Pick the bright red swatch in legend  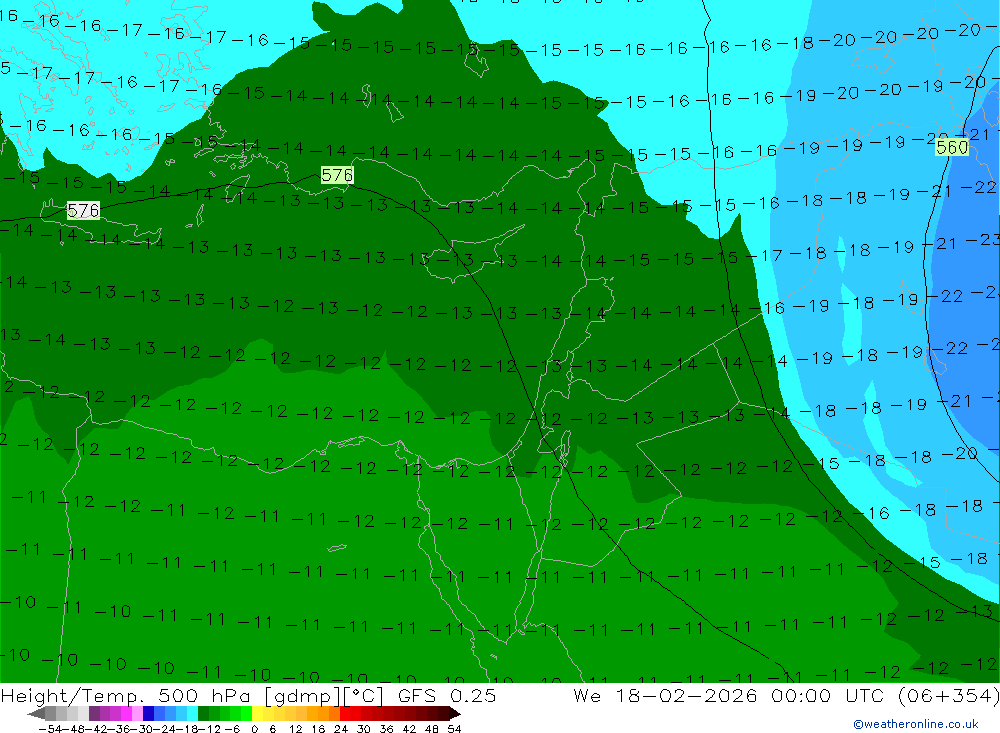pos(345,714)
